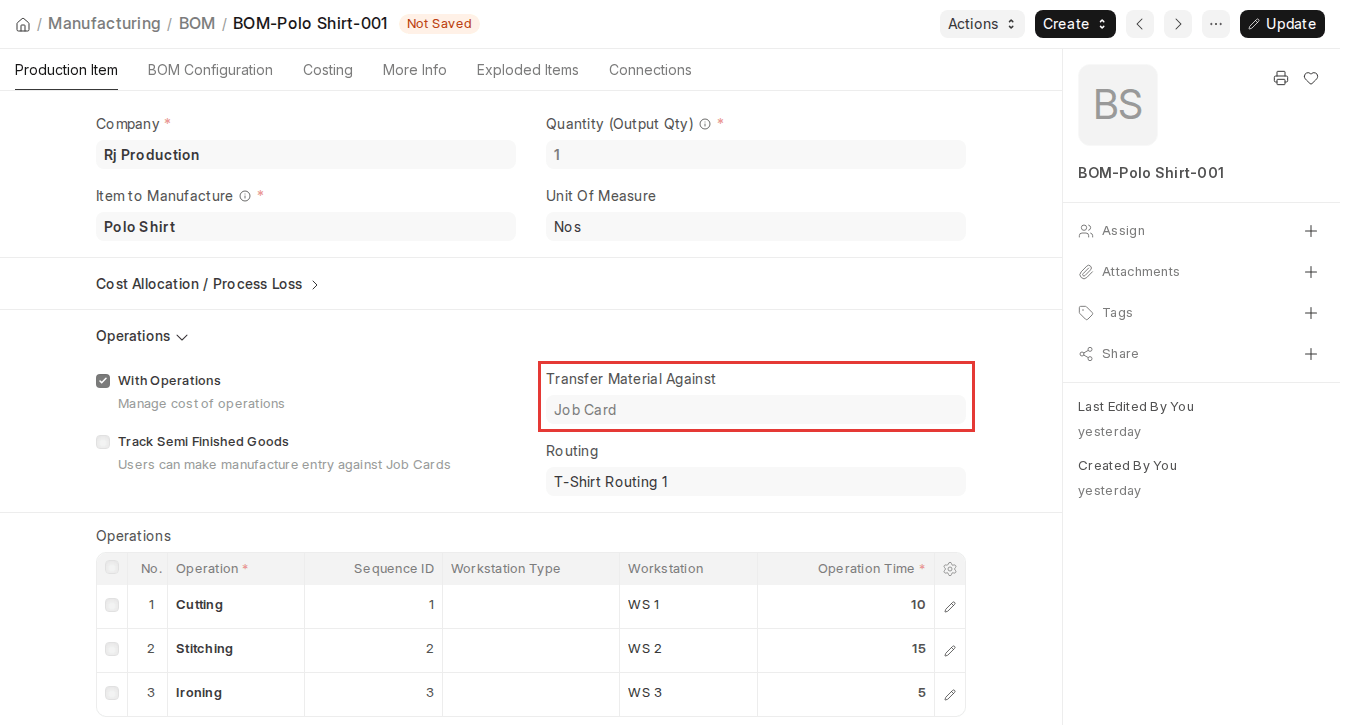This screenshot has height=725, width=1350.
Task: Edit the Stitching operation row pencil
Action: tap(950, 650)
